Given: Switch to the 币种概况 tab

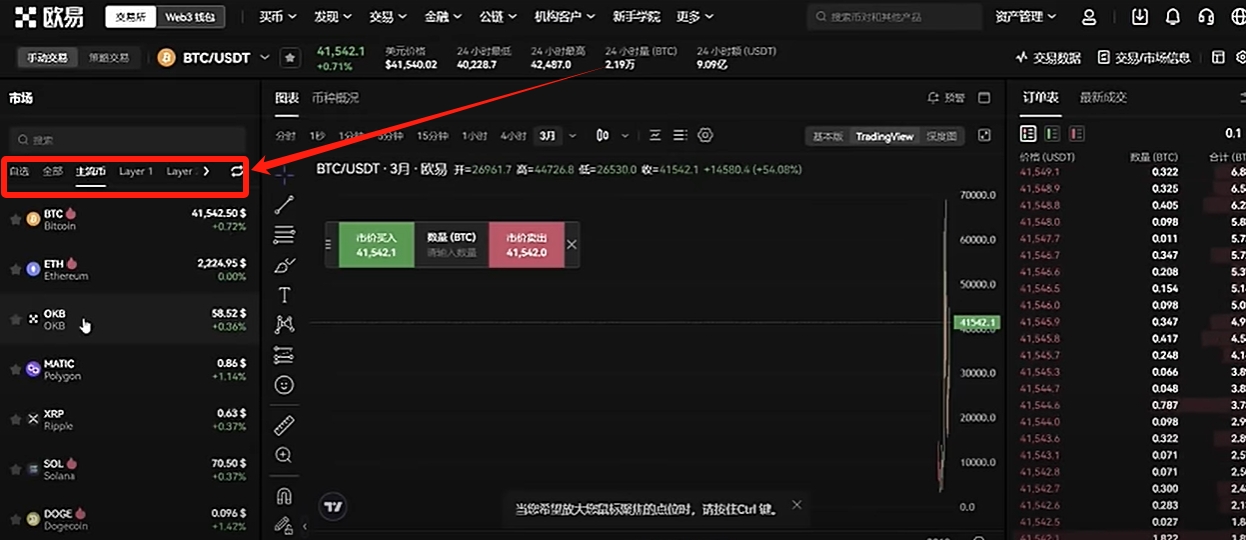Looking at the screenshot, I should 335,98.
